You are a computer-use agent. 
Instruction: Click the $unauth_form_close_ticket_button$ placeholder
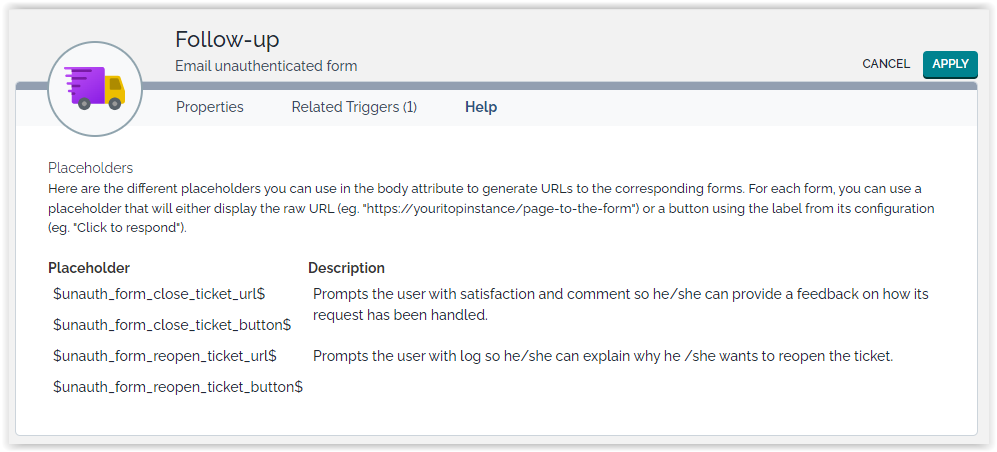click(172, 325)
